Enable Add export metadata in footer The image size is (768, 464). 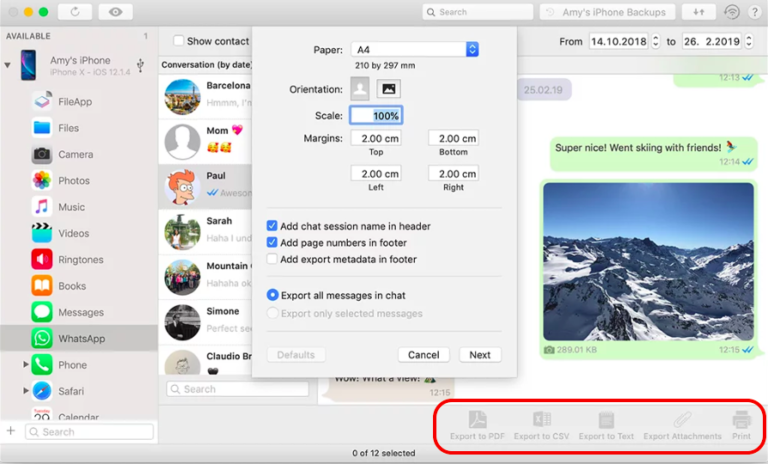[273, 259]
